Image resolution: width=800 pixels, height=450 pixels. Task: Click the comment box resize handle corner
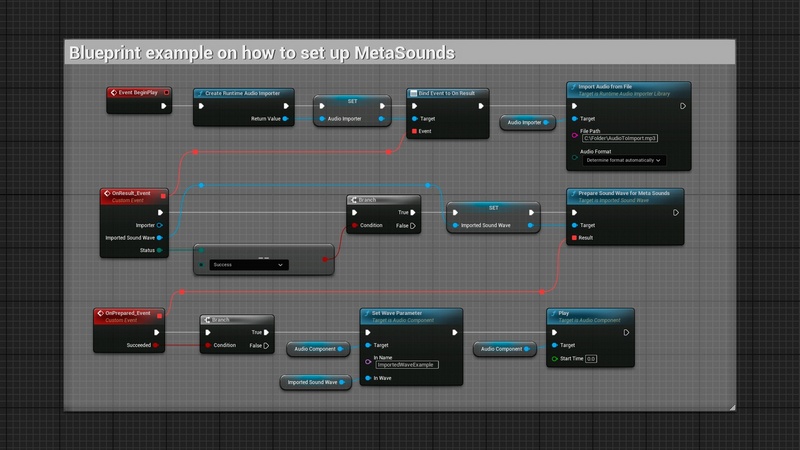(731, 406)
